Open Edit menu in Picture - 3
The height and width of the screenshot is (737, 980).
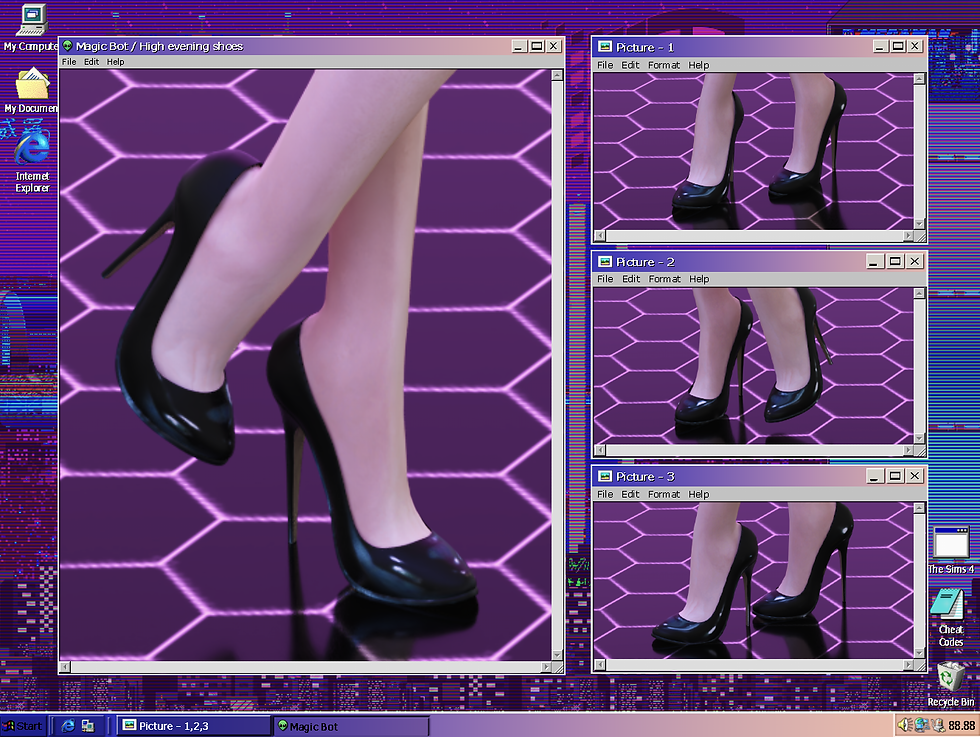630,494
